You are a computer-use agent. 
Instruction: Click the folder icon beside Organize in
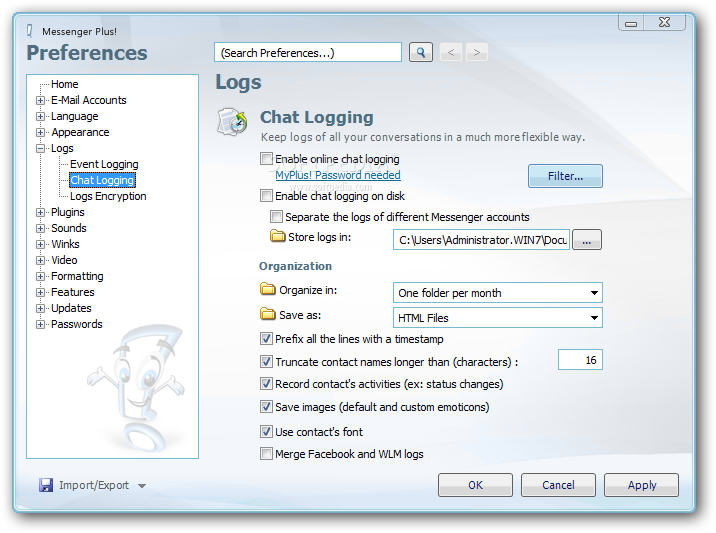[268, 289]
